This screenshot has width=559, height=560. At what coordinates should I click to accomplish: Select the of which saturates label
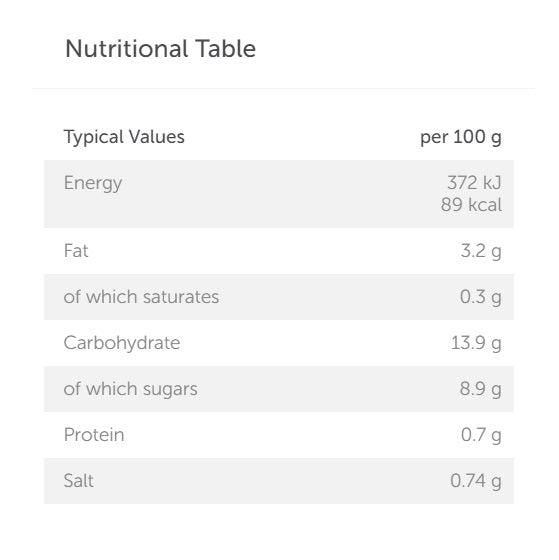coord(141,297)
